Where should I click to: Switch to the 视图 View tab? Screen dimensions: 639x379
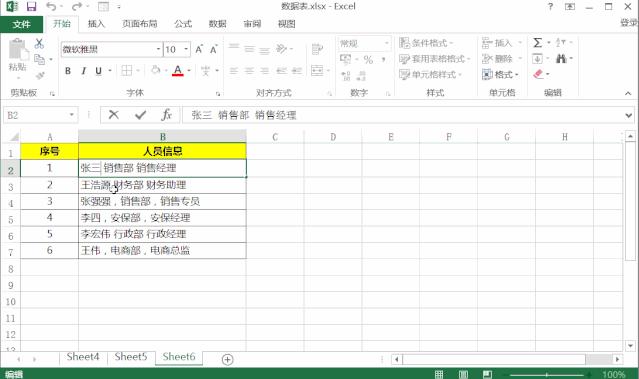point(286,24)
